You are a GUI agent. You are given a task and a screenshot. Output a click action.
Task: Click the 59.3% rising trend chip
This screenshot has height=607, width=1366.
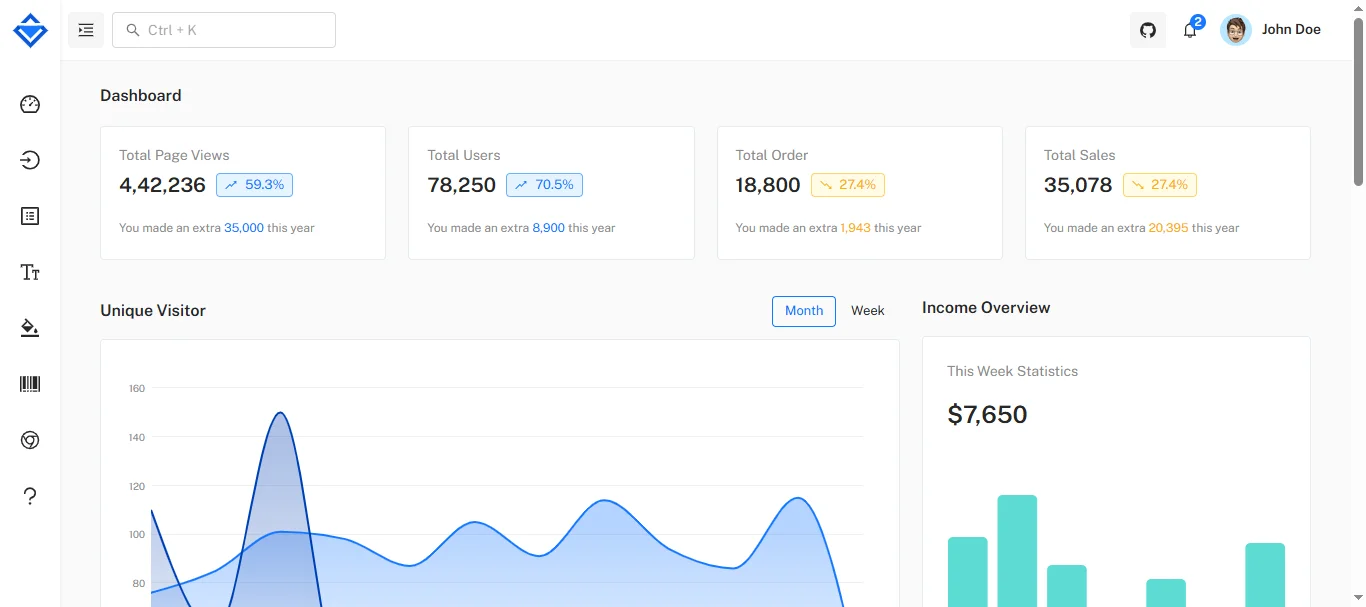tap(254, 185)
